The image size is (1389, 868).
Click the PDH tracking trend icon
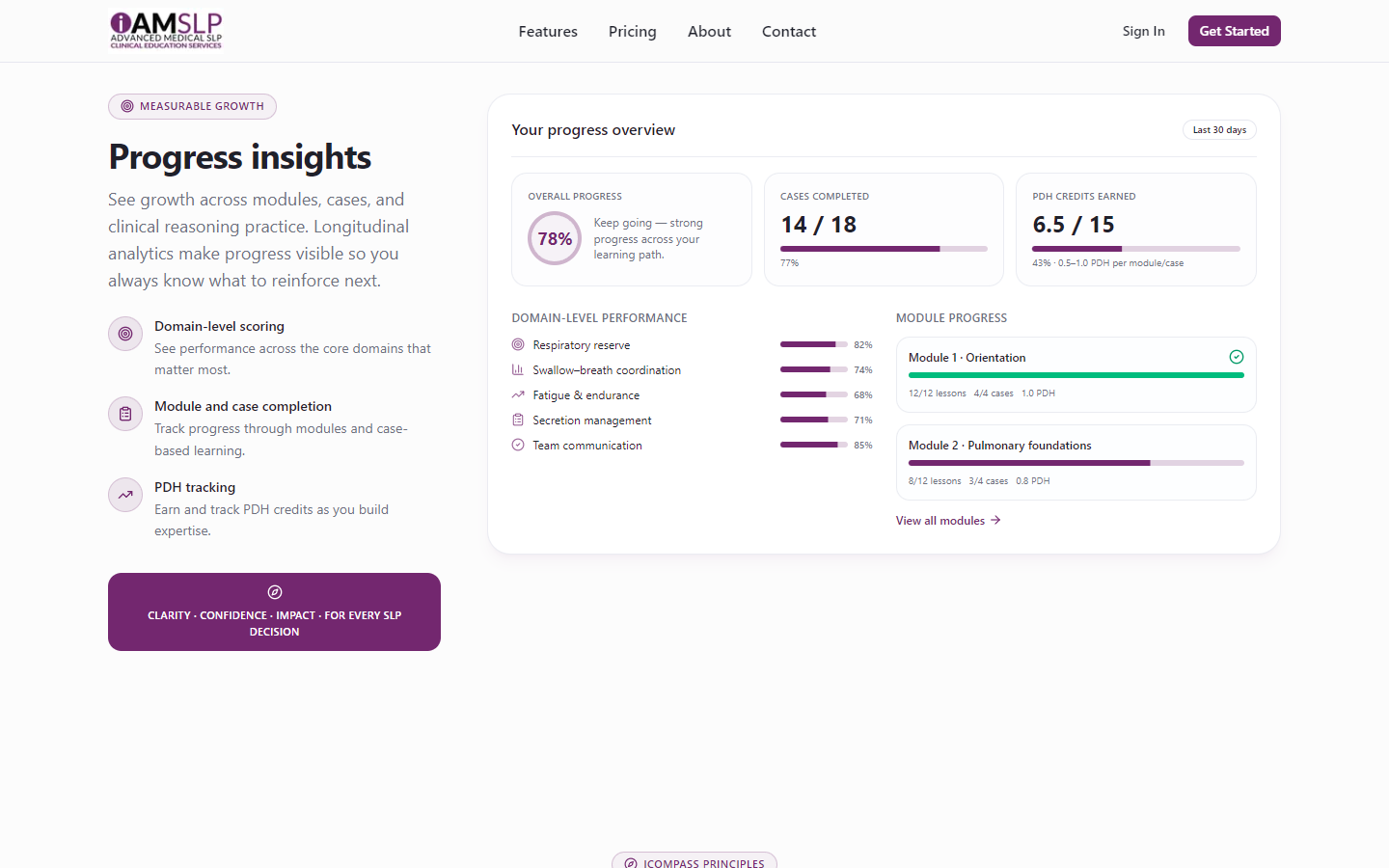[x=125, y=495]
